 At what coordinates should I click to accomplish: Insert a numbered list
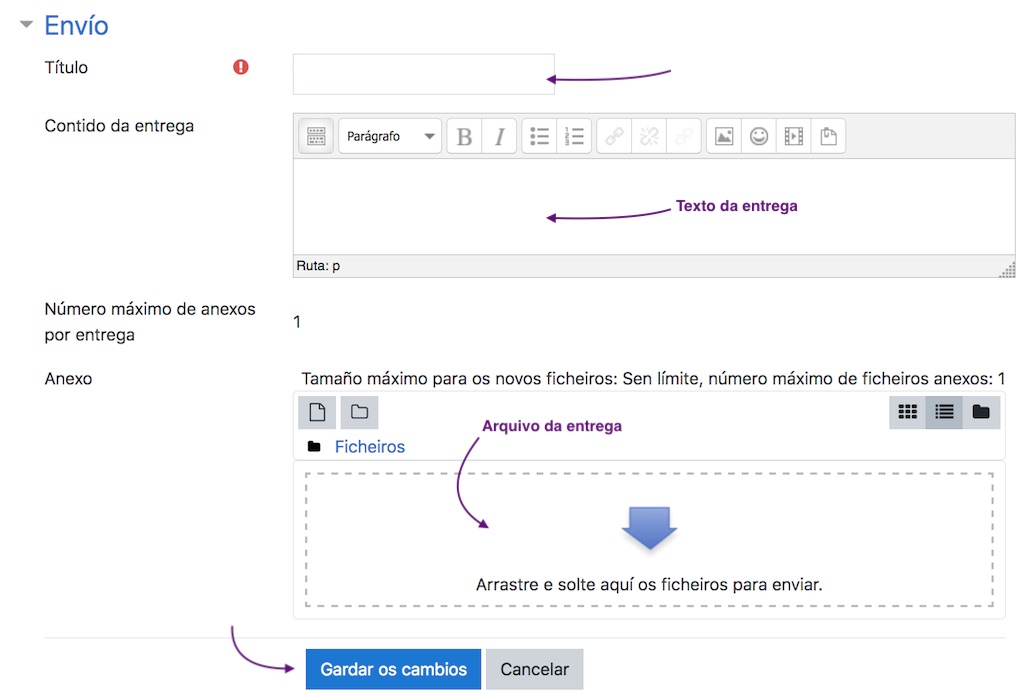coord(574,137)
